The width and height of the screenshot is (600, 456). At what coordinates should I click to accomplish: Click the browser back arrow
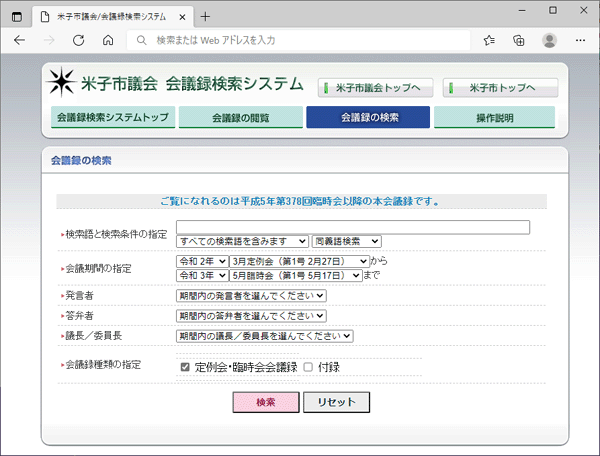[19, 40]
